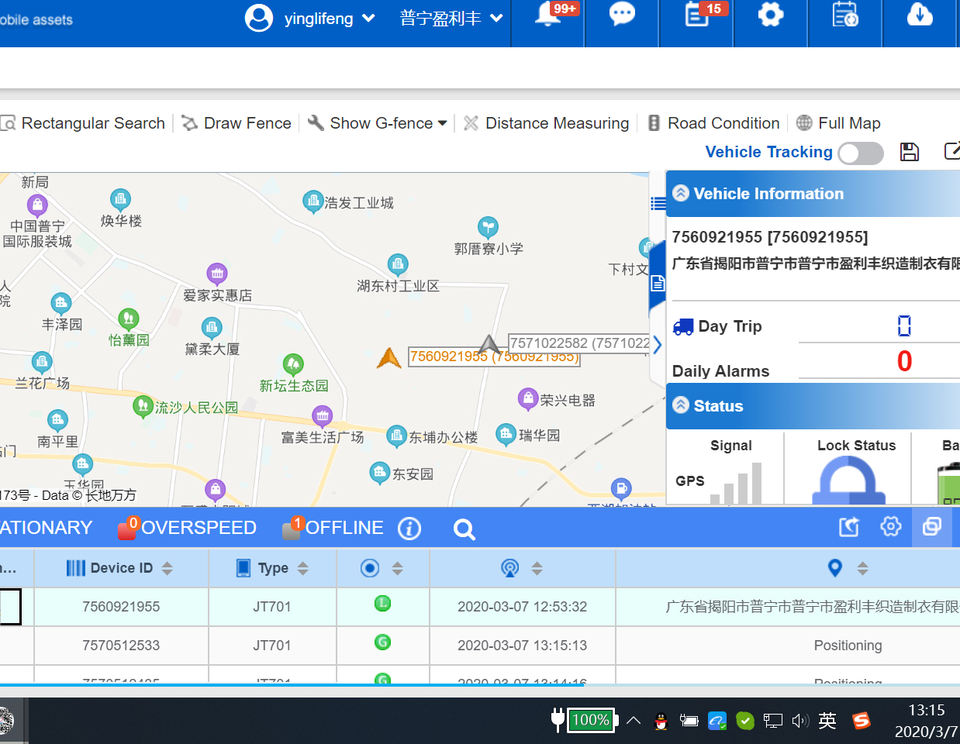Screen dimensions: 960x744
Task: Collapse the Vehicle Information panel
Action: [681, 194]
